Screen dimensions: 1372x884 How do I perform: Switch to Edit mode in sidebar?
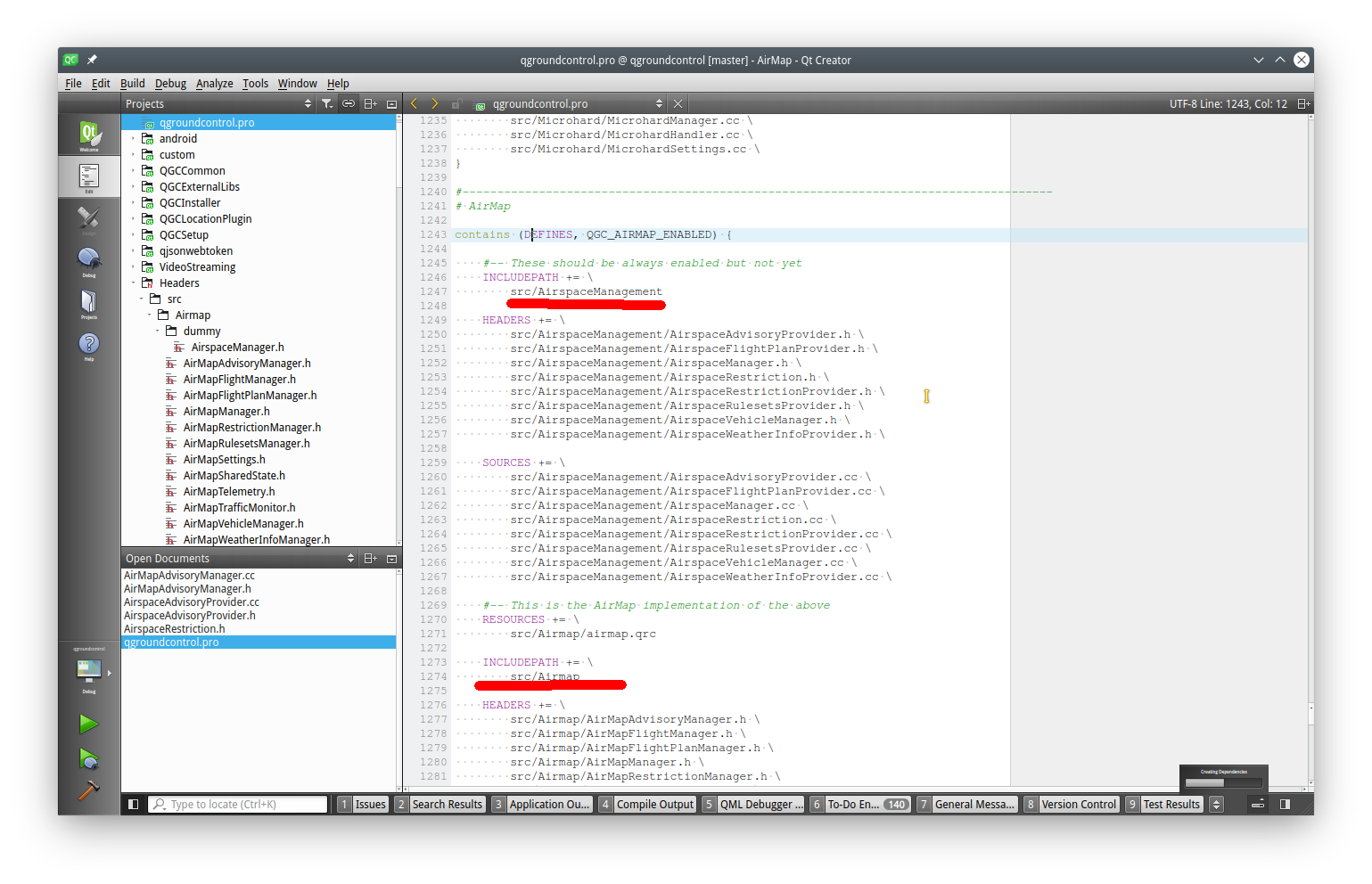[x=89, y=177]
